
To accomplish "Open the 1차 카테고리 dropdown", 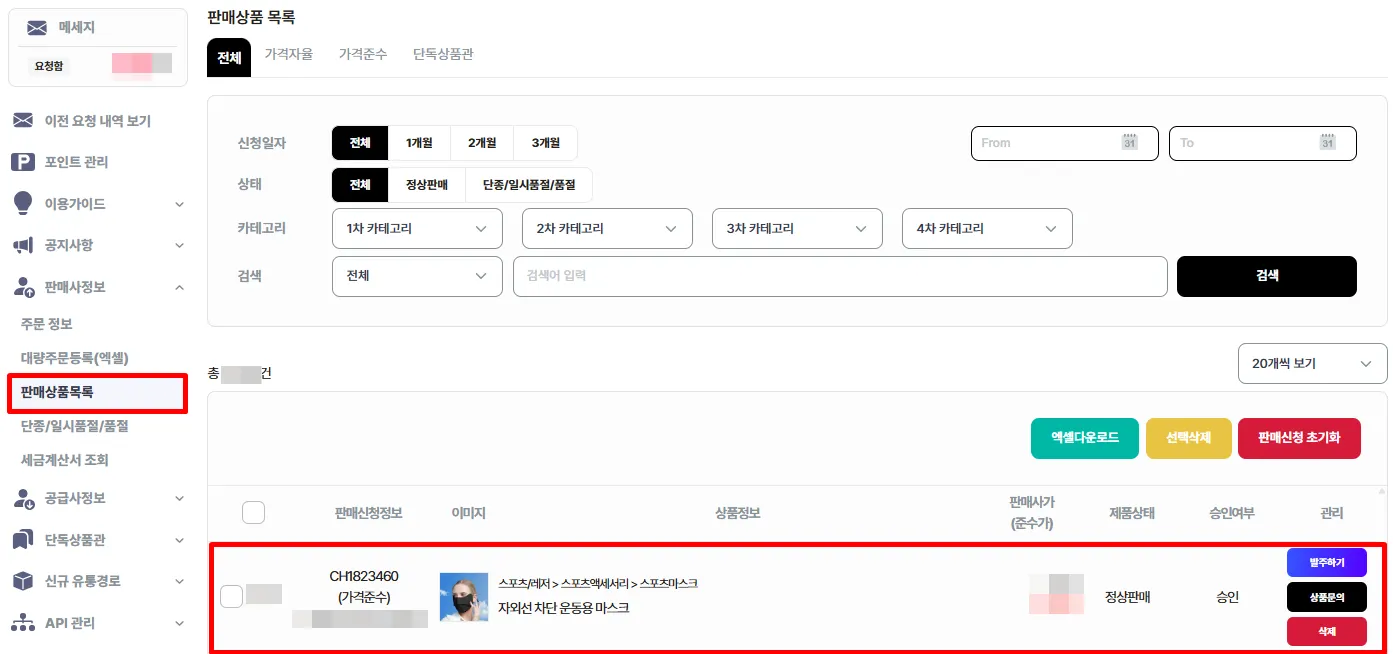I will coord(417,228).
